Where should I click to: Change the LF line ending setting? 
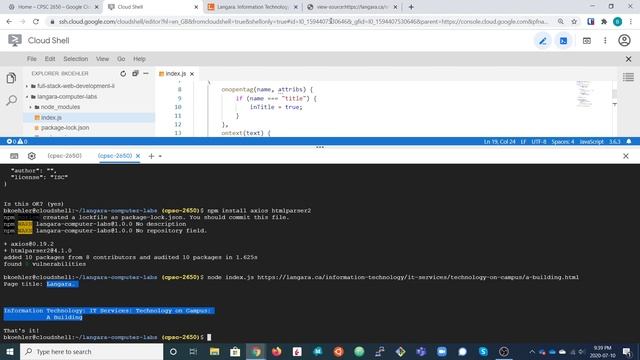pos(523,142)
